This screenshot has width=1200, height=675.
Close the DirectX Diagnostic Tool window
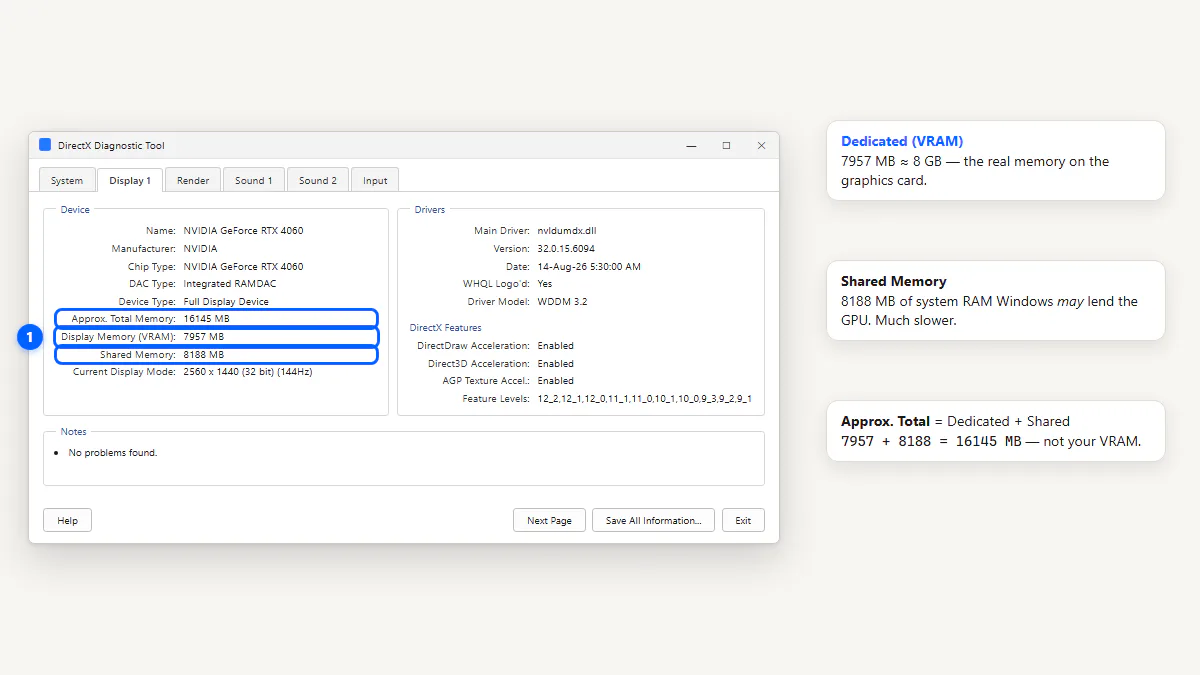[x=761, y=145]
